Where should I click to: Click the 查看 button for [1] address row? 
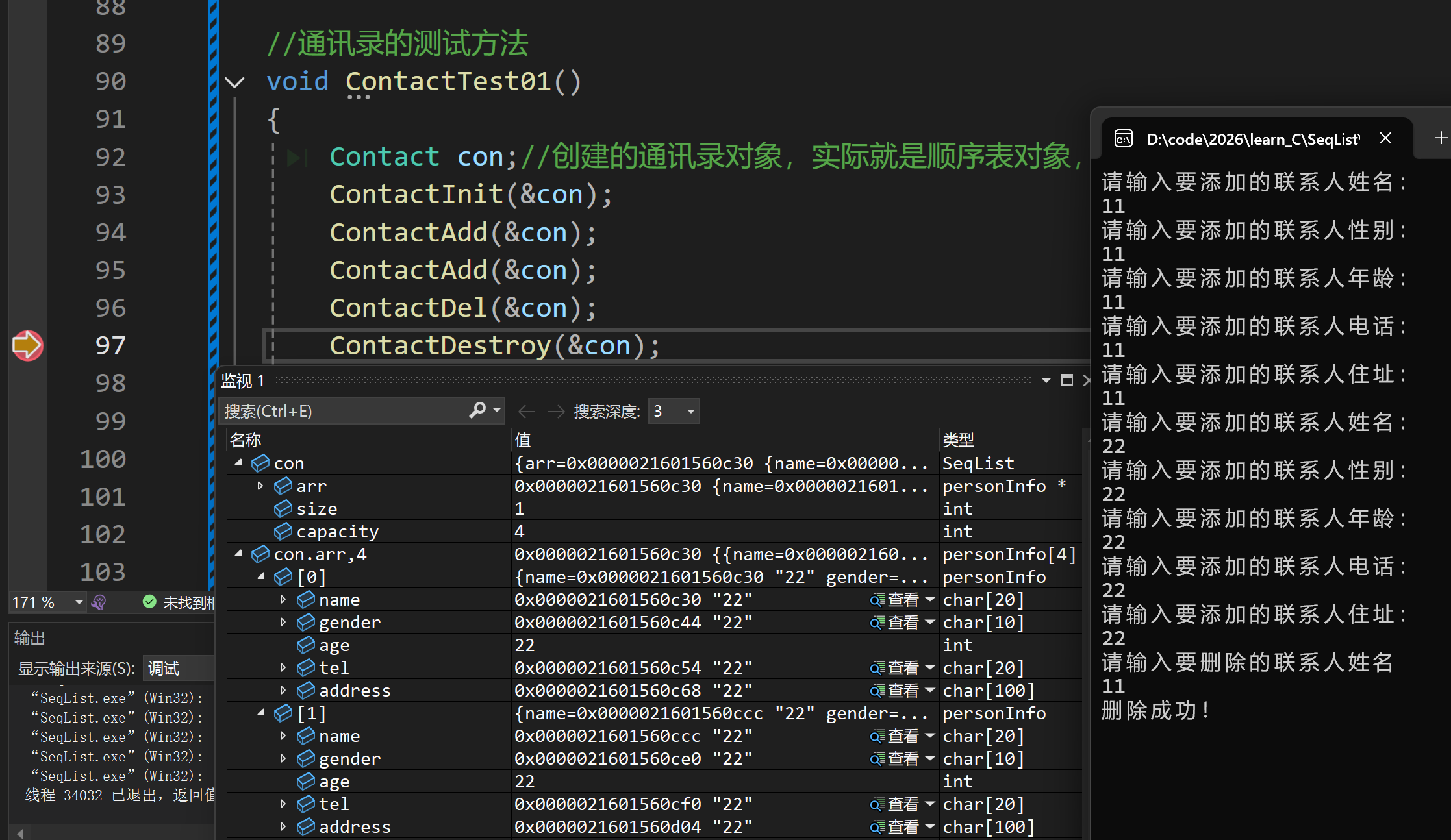pos(903,827)
